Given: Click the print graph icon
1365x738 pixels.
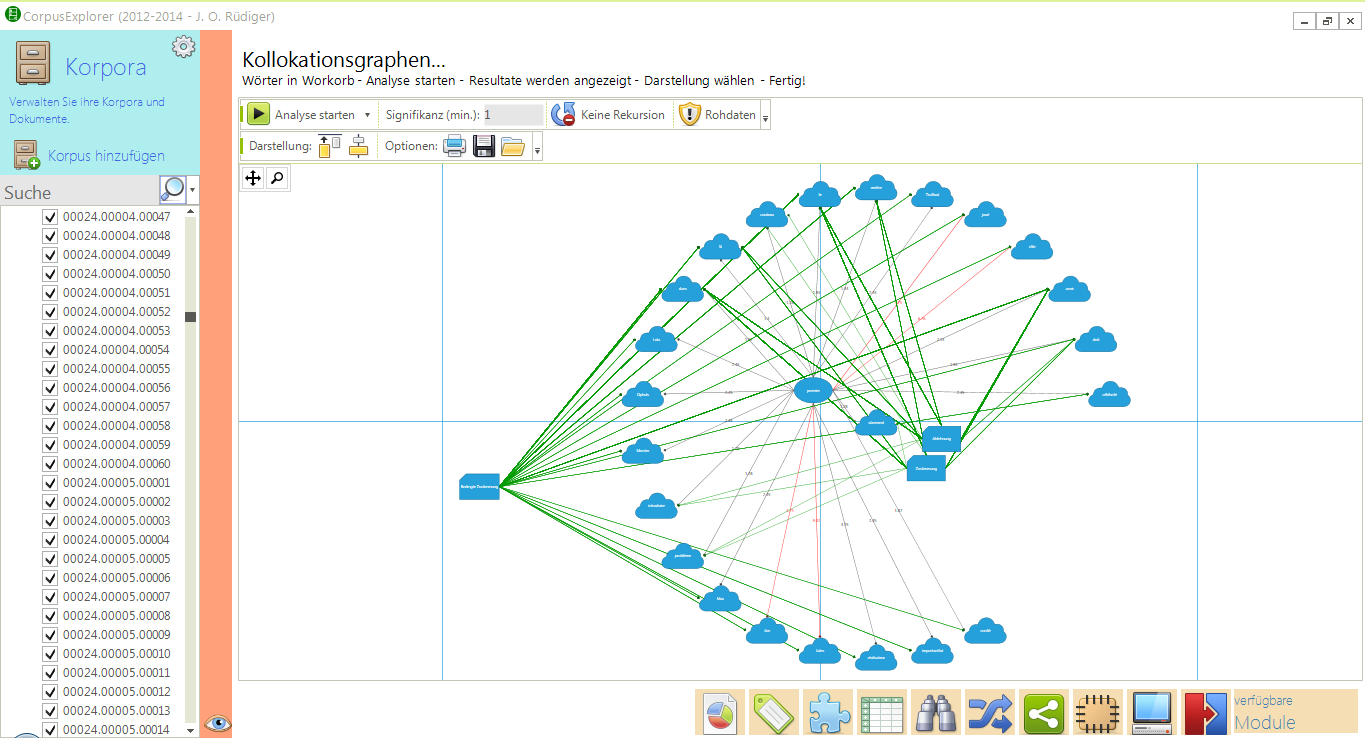Looking at the screenshot, I should [x=455, y=147].
